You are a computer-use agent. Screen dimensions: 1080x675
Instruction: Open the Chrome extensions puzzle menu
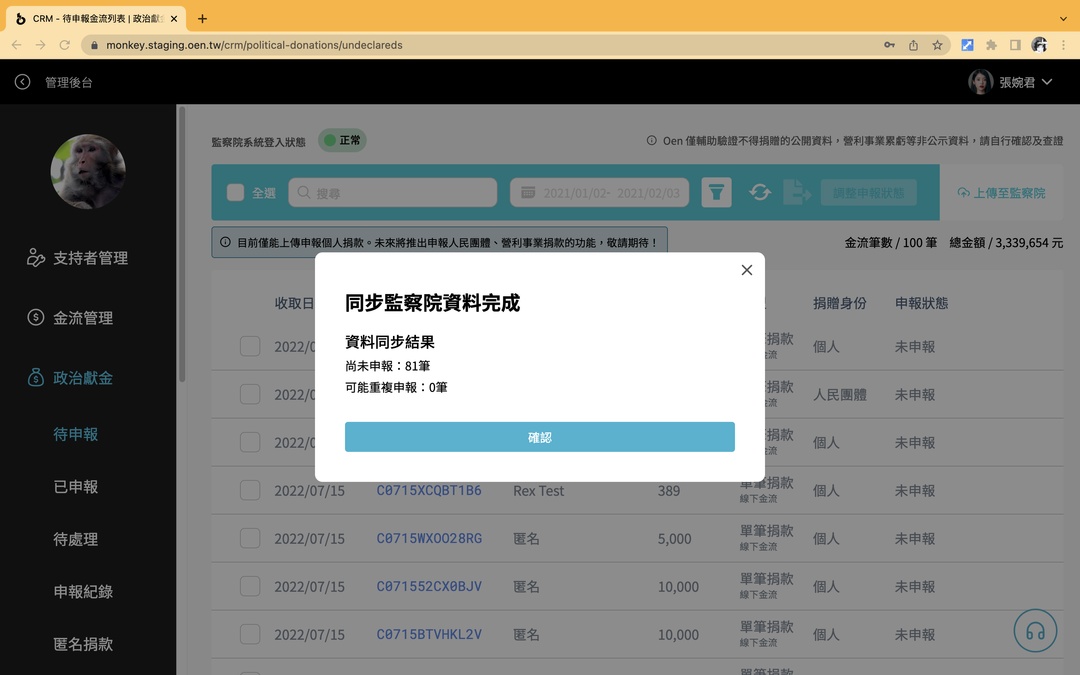click(x=992, y=44)
